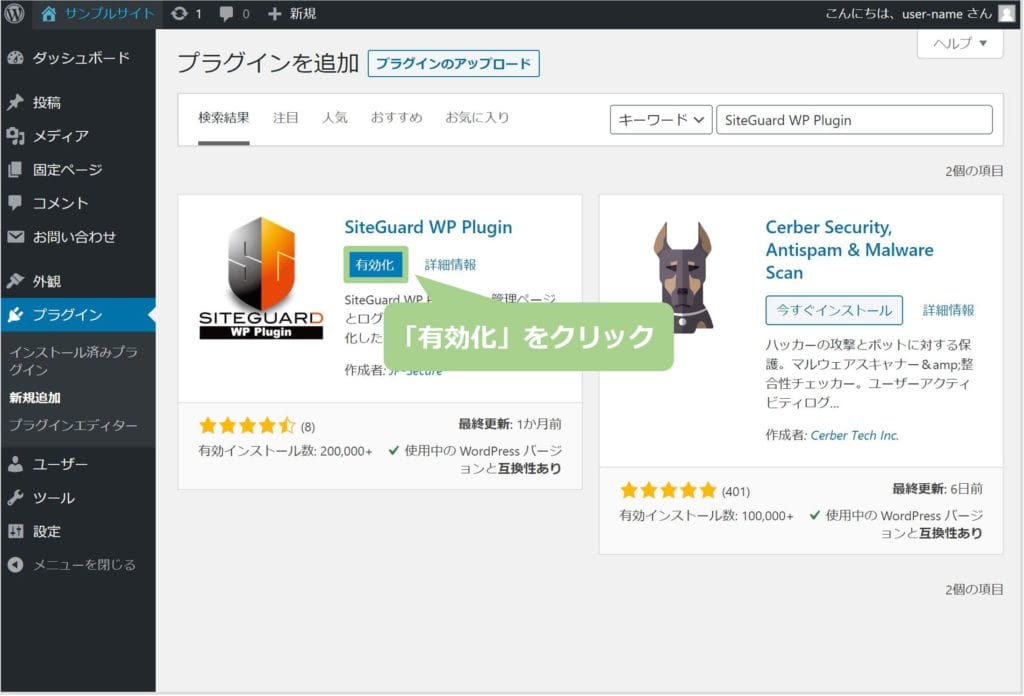Open the 設定 menu label

click(x=47, y=531)
